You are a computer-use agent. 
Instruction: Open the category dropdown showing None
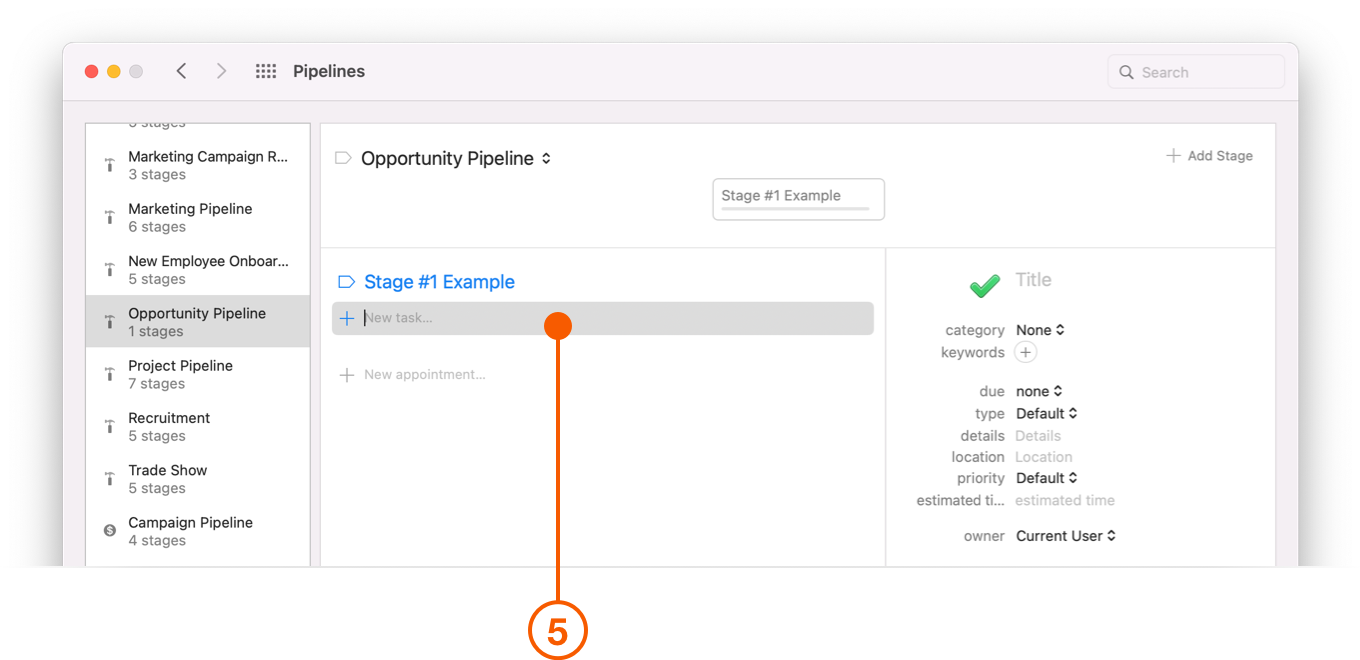click(x=1040, y=329)
